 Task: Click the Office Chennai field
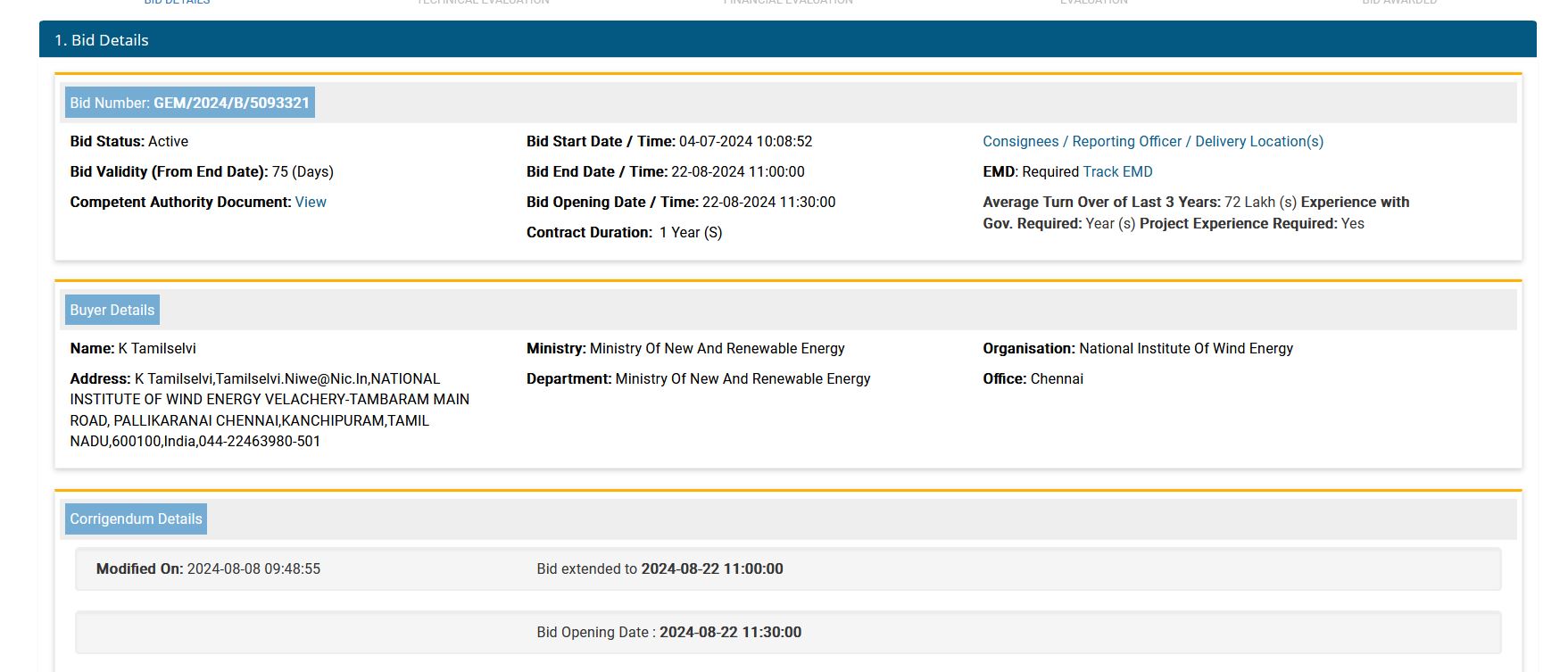[x=1057, y=378]
